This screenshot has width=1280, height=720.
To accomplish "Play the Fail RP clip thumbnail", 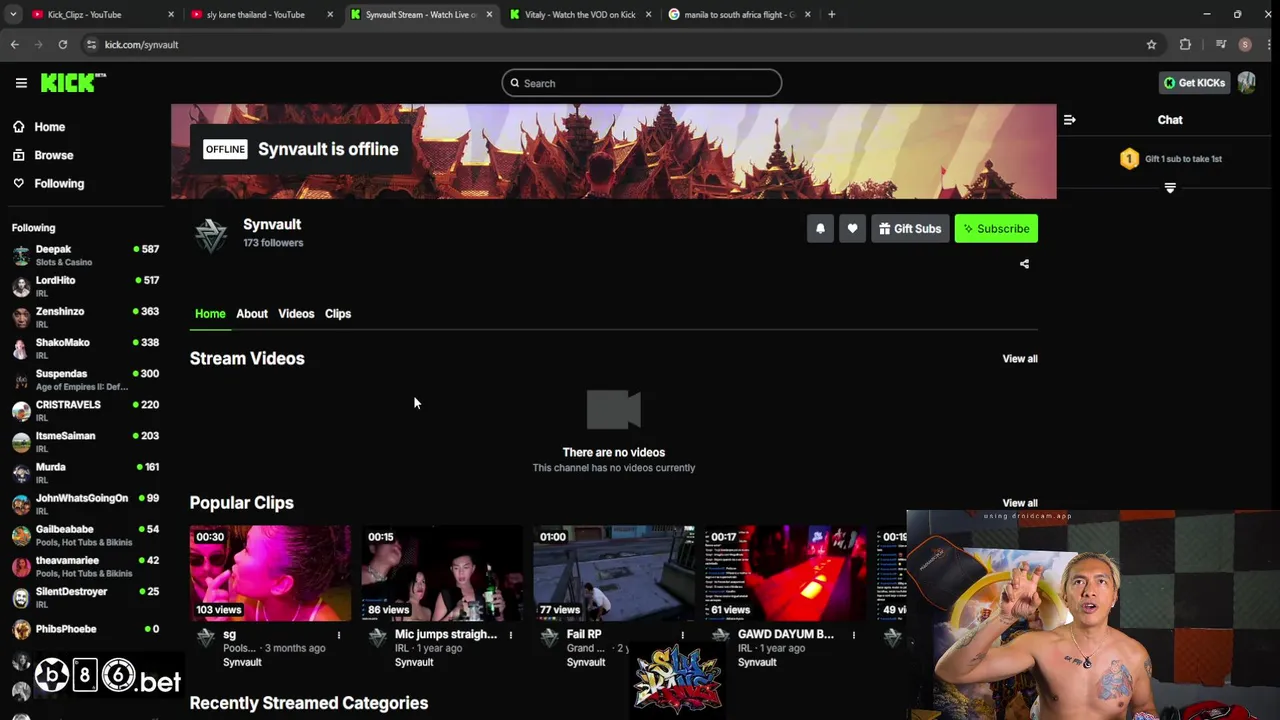I will tap(614, 573).
